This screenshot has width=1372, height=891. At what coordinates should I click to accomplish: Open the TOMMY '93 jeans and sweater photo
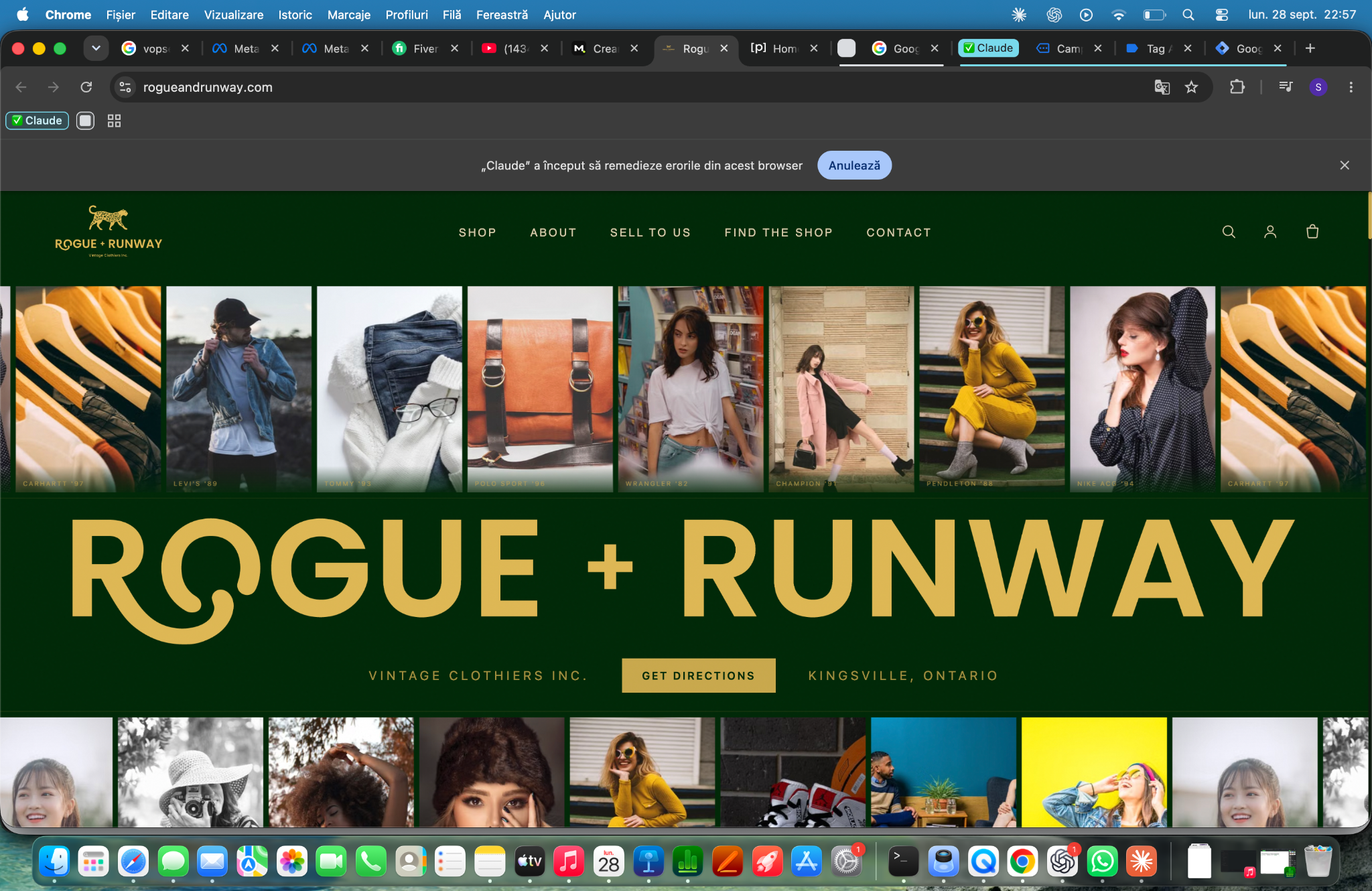389,389
